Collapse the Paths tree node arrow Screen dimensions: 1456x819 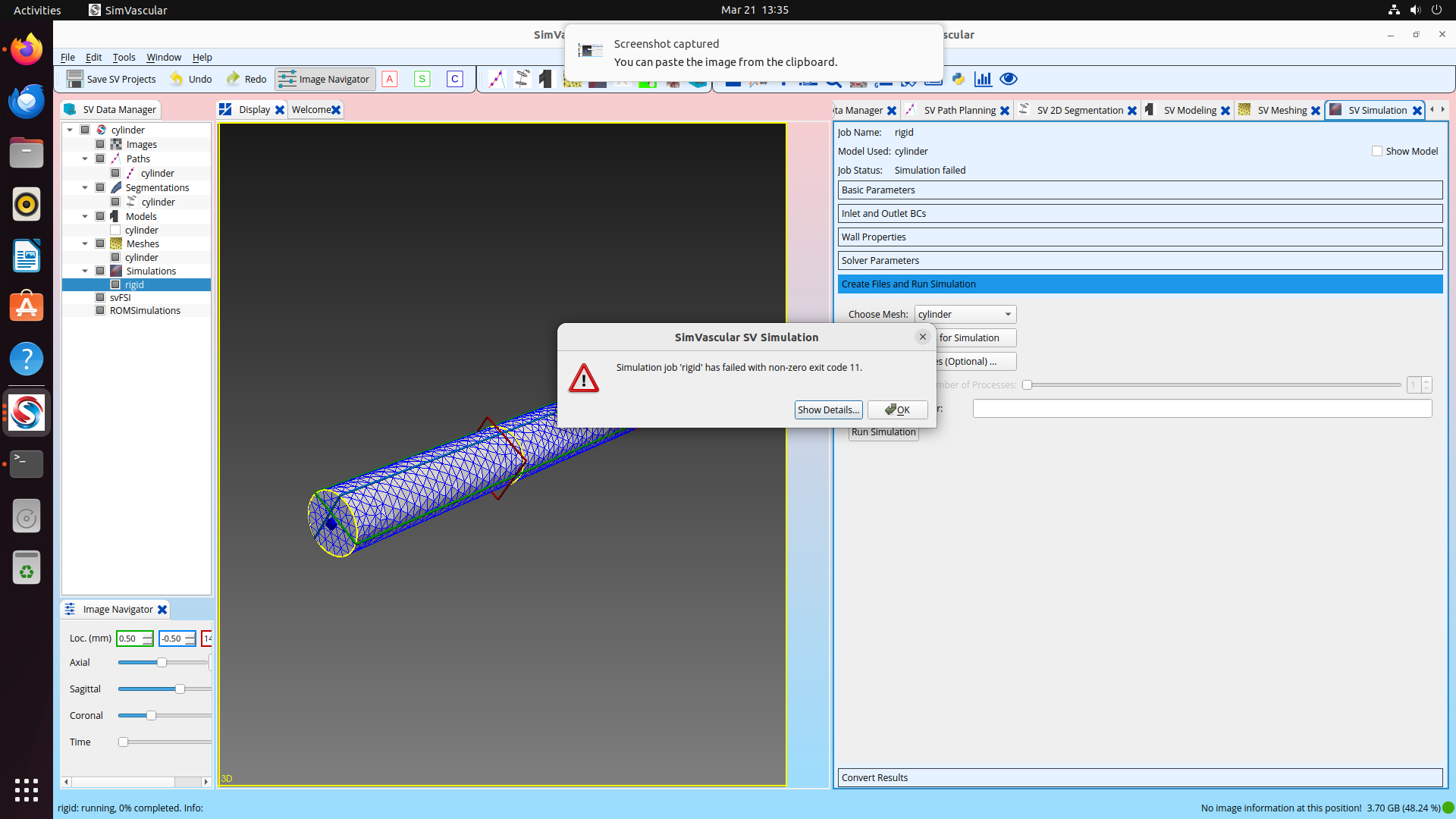[85, 158]
